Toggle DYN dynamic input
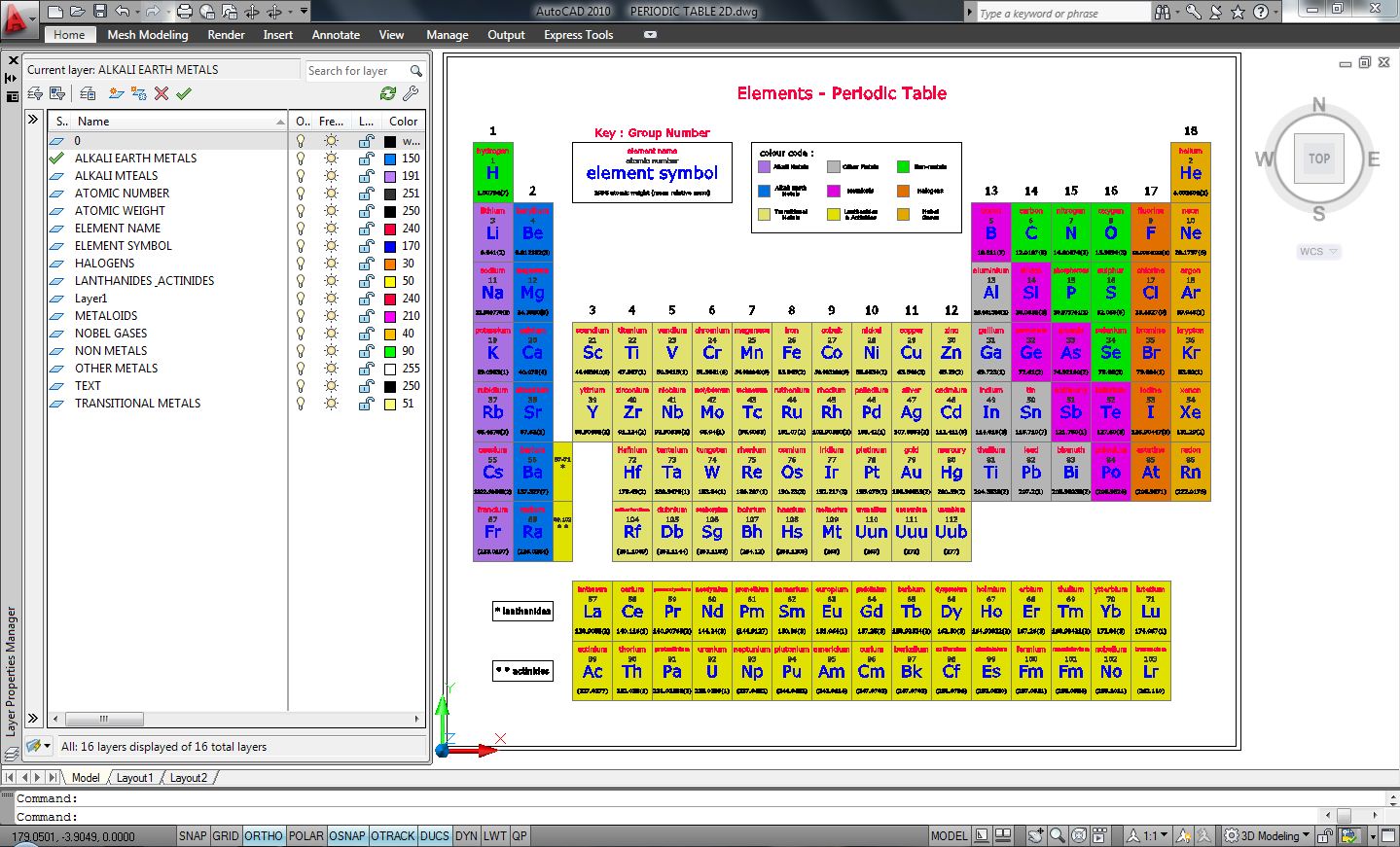This screenshot has height=847, width=1400. pos(467,835)
